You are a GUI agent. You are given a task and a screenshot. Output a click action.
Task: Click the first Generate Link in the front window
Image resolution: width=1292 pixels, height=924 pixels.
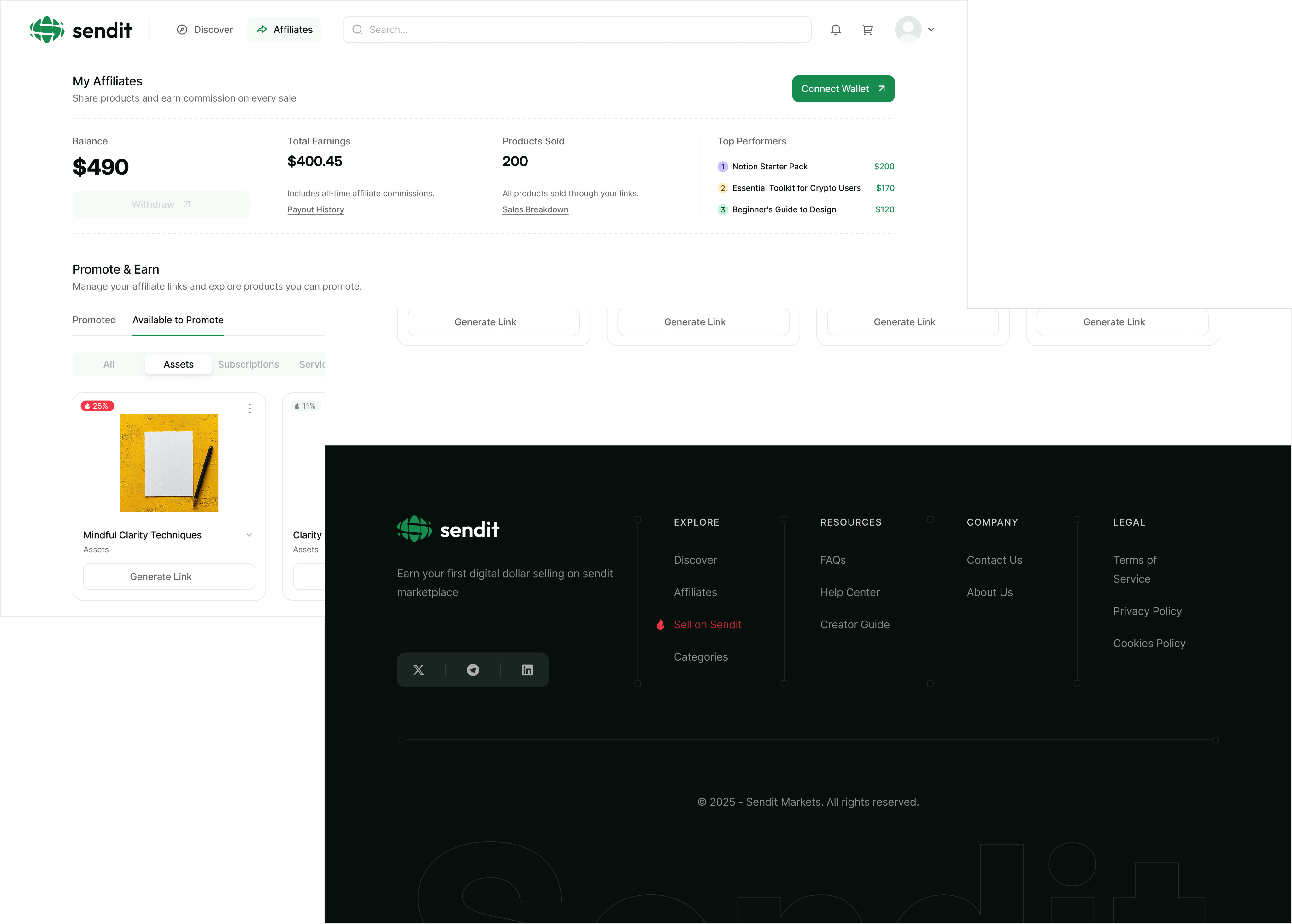point(494,322)
